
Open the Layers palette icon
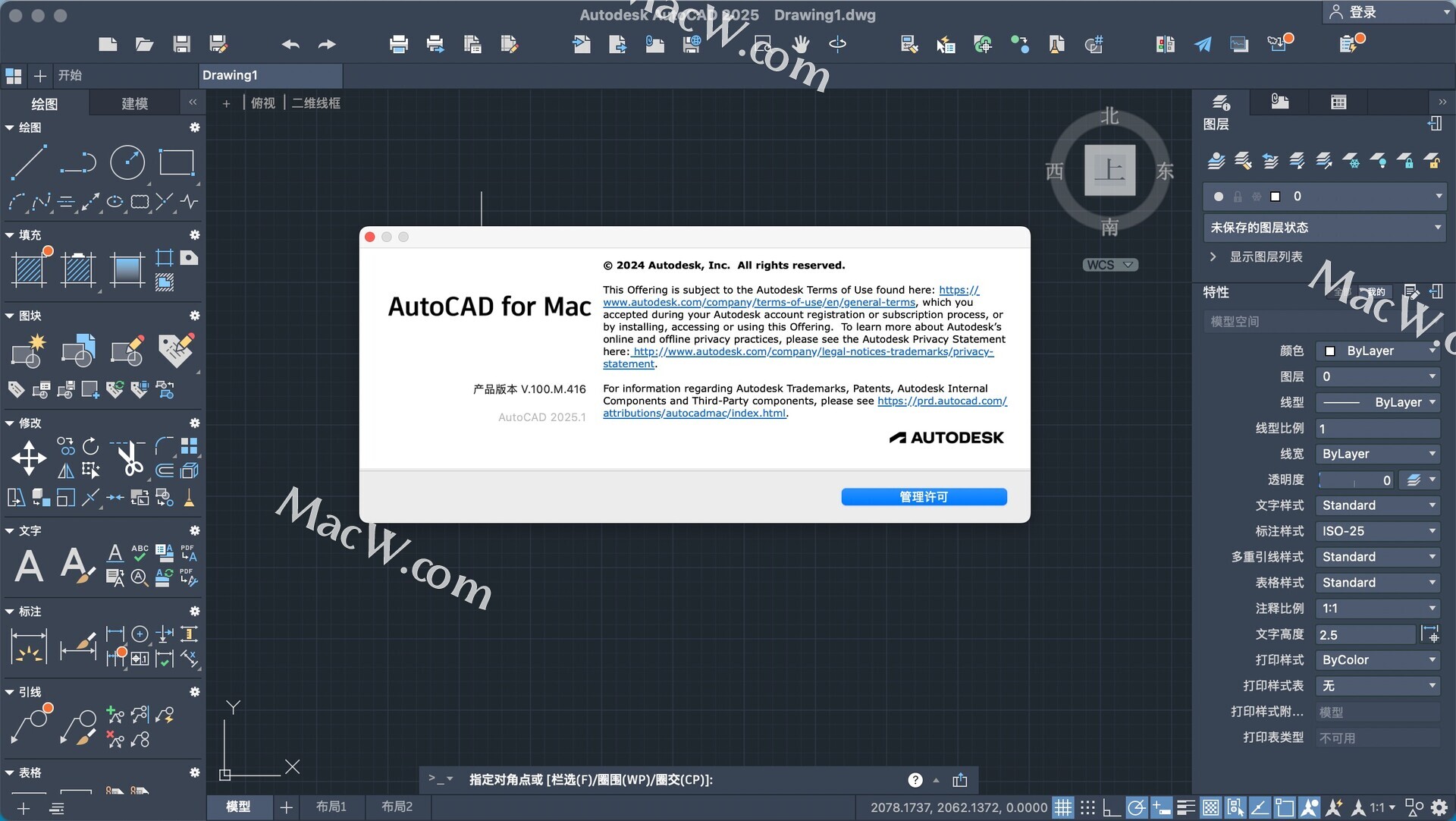(x=1221, y=102)
